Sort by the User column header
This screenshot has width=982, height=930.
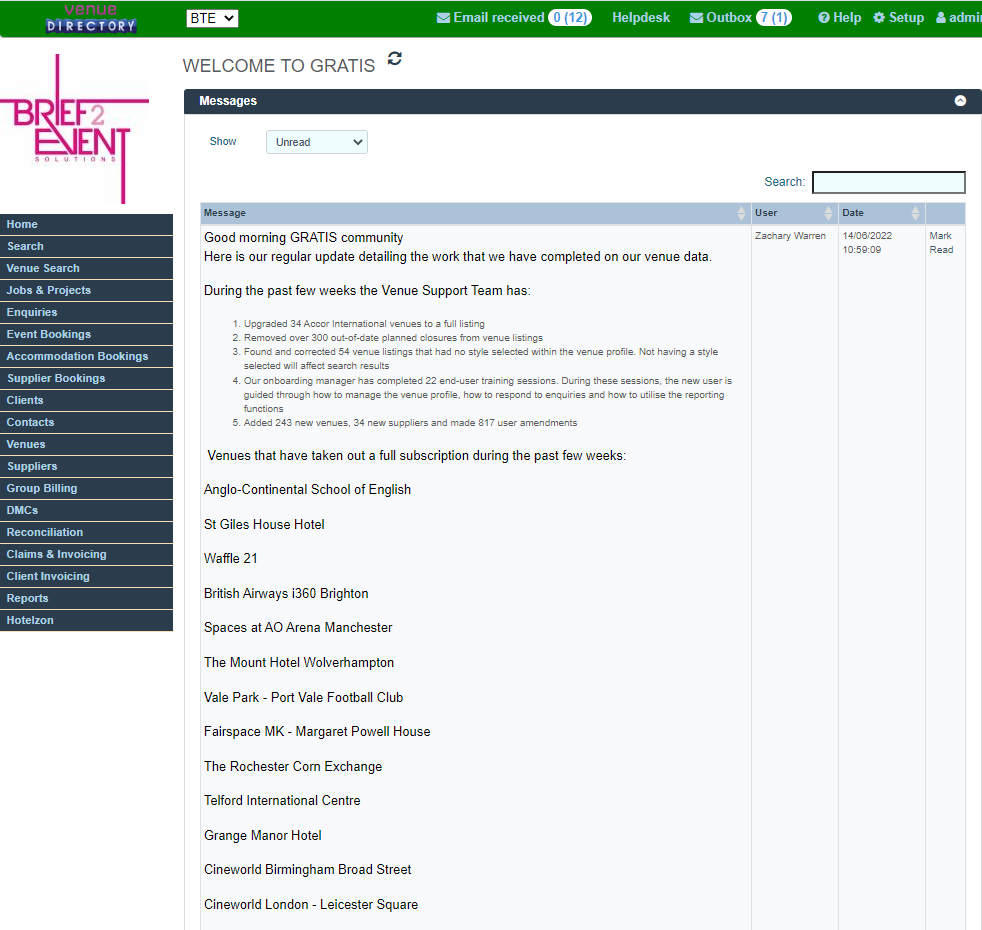pos(795,213)
